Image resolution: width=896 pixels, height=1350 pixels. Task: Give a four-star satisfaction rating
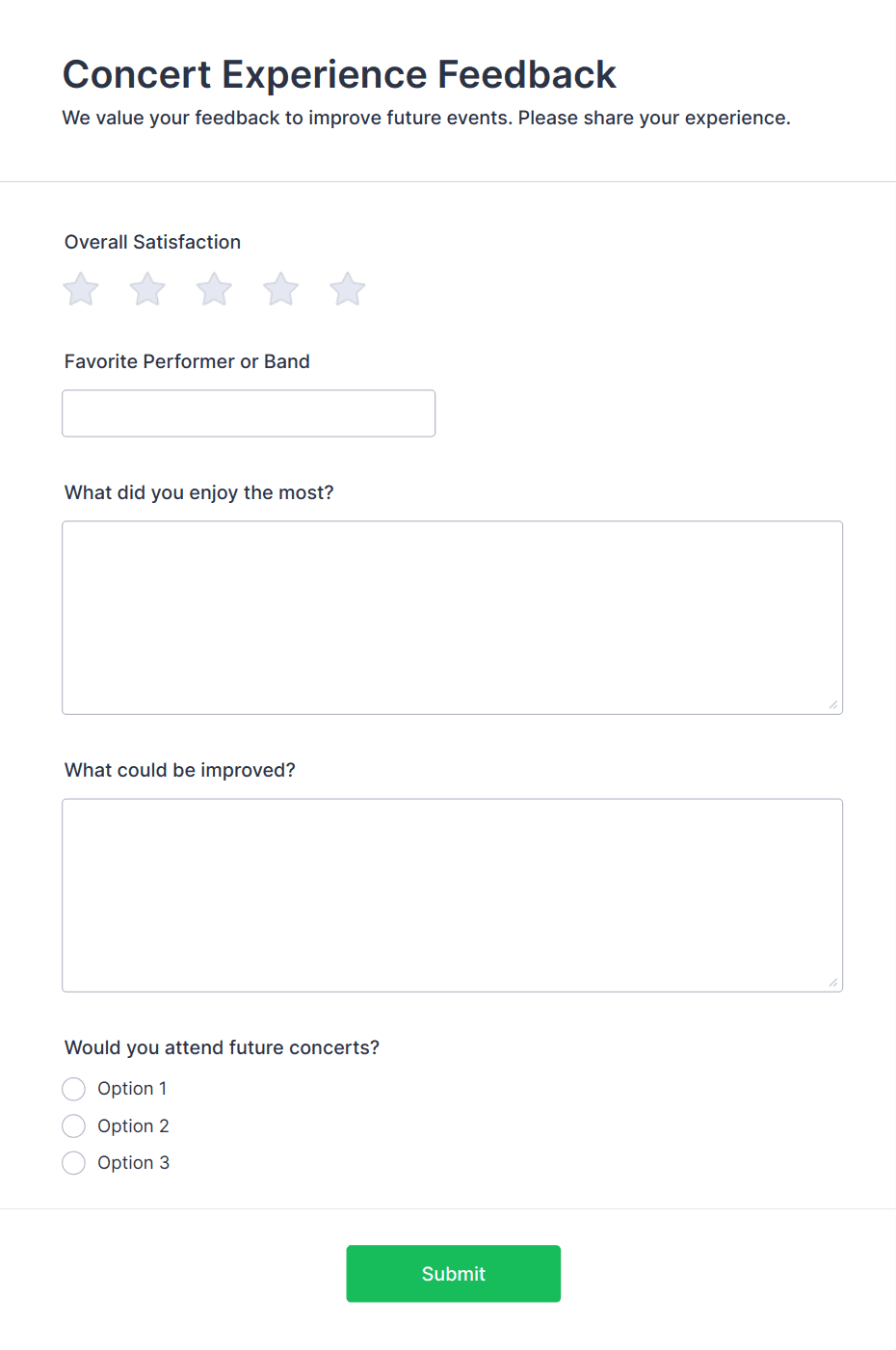pos(280,289)
